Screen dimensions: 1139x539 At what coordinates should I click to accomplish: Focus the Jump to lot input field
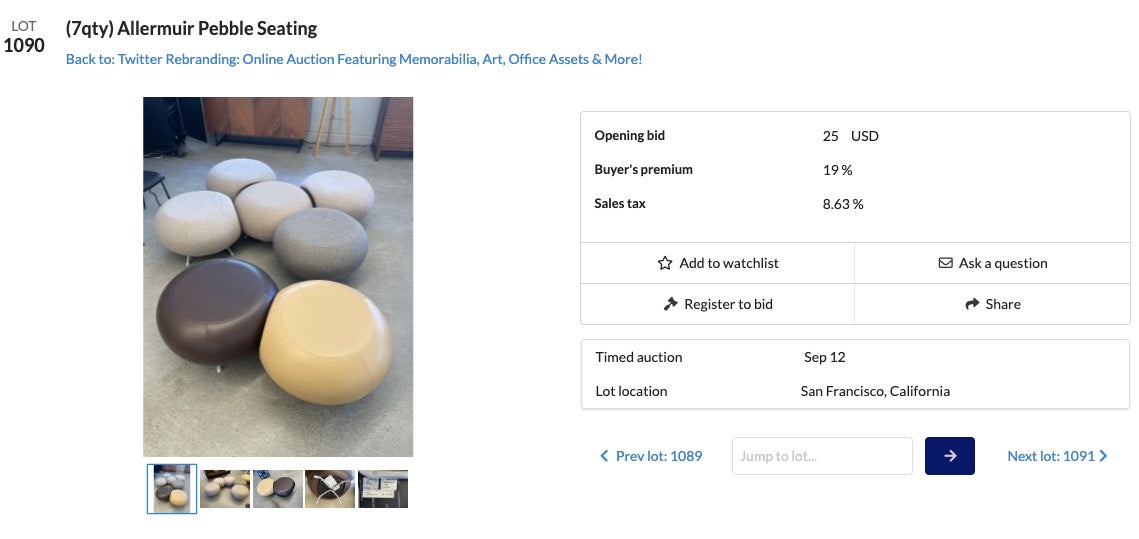(x=822, y=456)
